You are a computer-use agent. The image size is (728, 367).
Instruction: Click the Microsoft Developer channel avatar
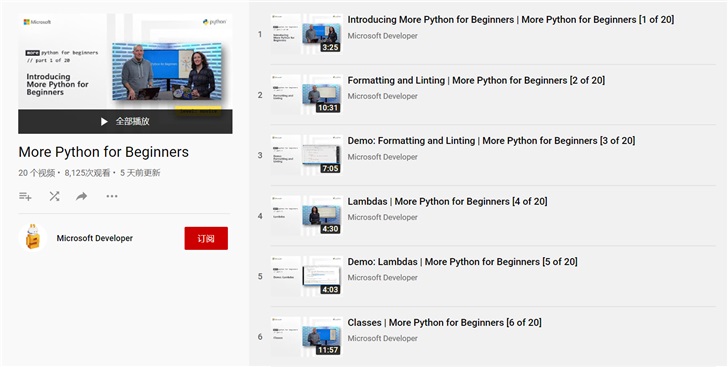(x=32, y=237)
